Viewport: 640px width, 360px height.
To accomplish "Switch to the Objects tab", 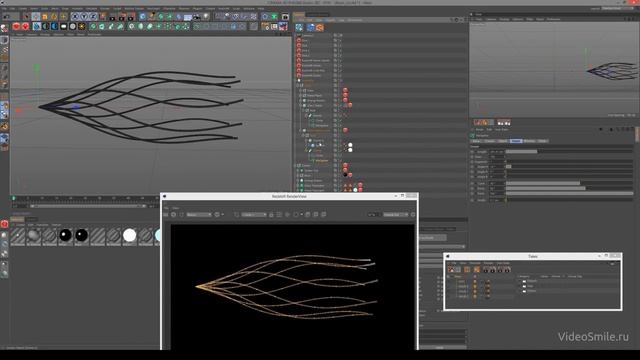I will pyautogui.click(x=299, y=15).
